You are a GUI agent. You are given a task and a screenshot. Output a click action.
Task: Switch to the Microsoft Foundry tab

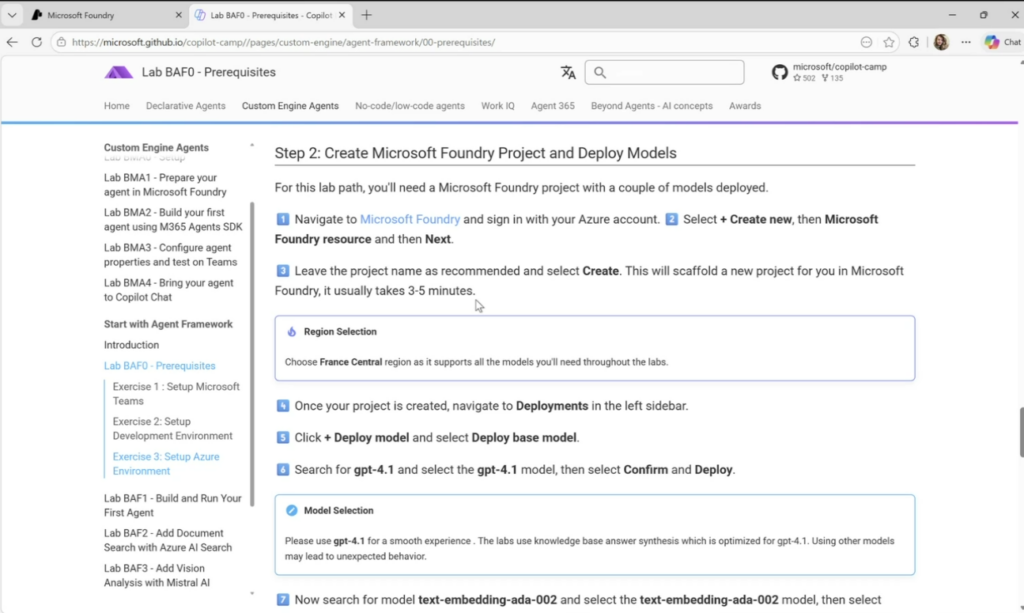pos(100,15)
